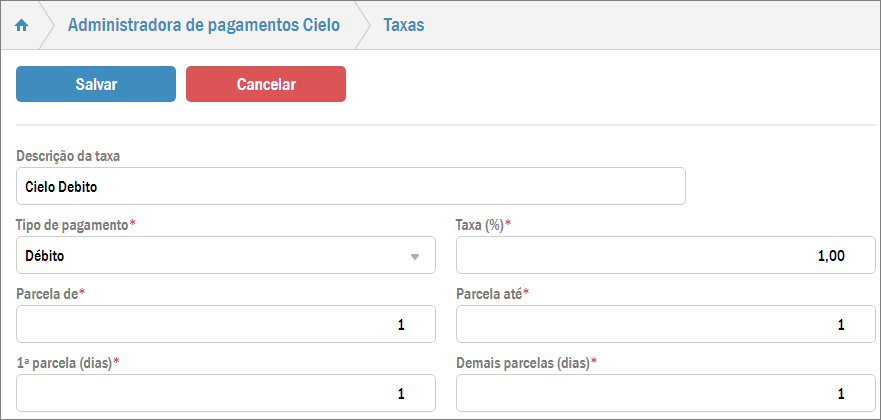Save the fee with Salvar button
881x420 pixels.
click(96, 84)
